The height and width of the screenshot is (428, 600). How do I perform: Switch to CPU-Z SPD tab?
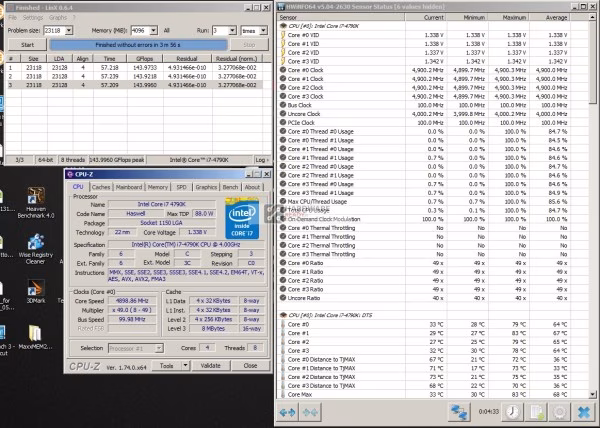click(181, 187)
